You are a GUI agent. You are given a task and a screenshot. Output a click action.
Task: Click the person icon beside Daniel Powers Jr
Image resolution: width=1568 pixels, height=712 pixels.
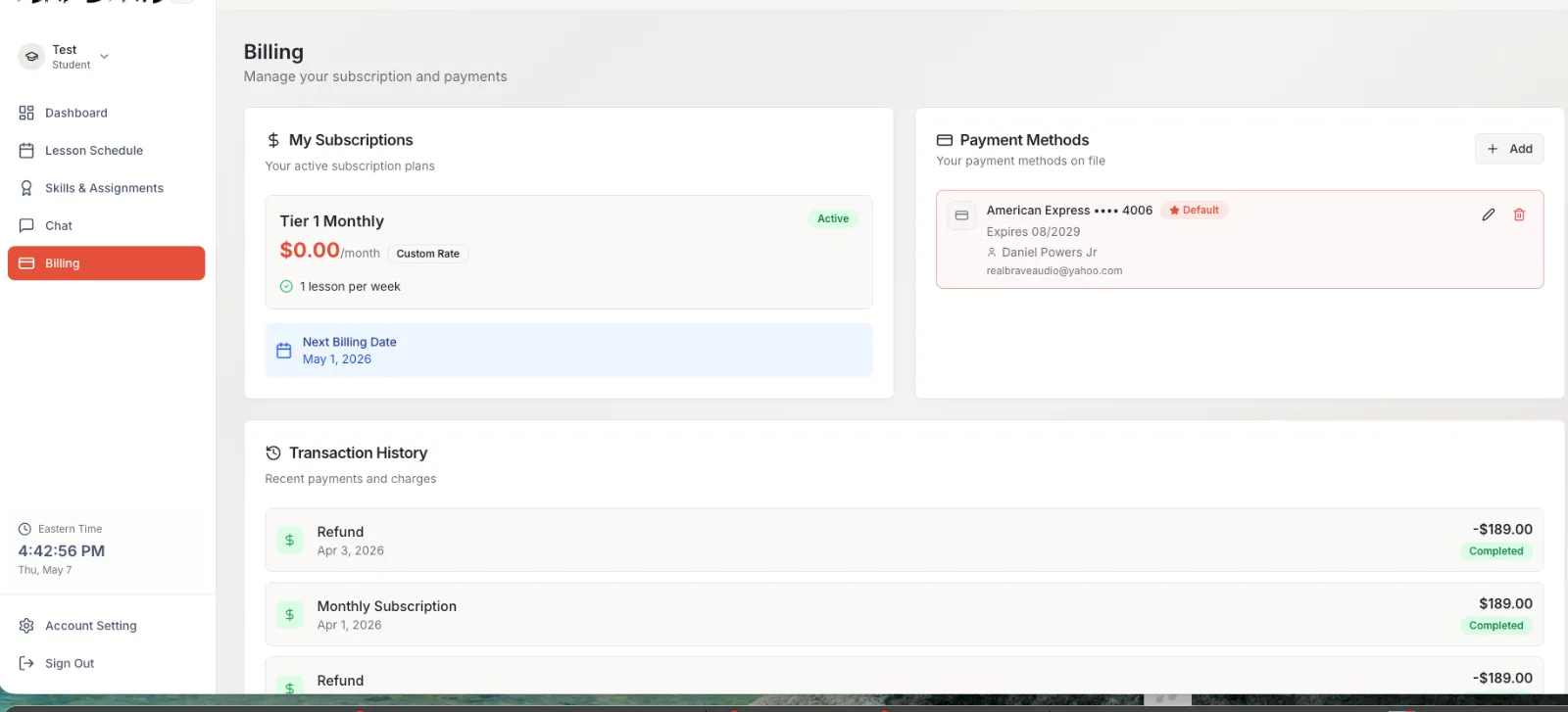(992, 253)
